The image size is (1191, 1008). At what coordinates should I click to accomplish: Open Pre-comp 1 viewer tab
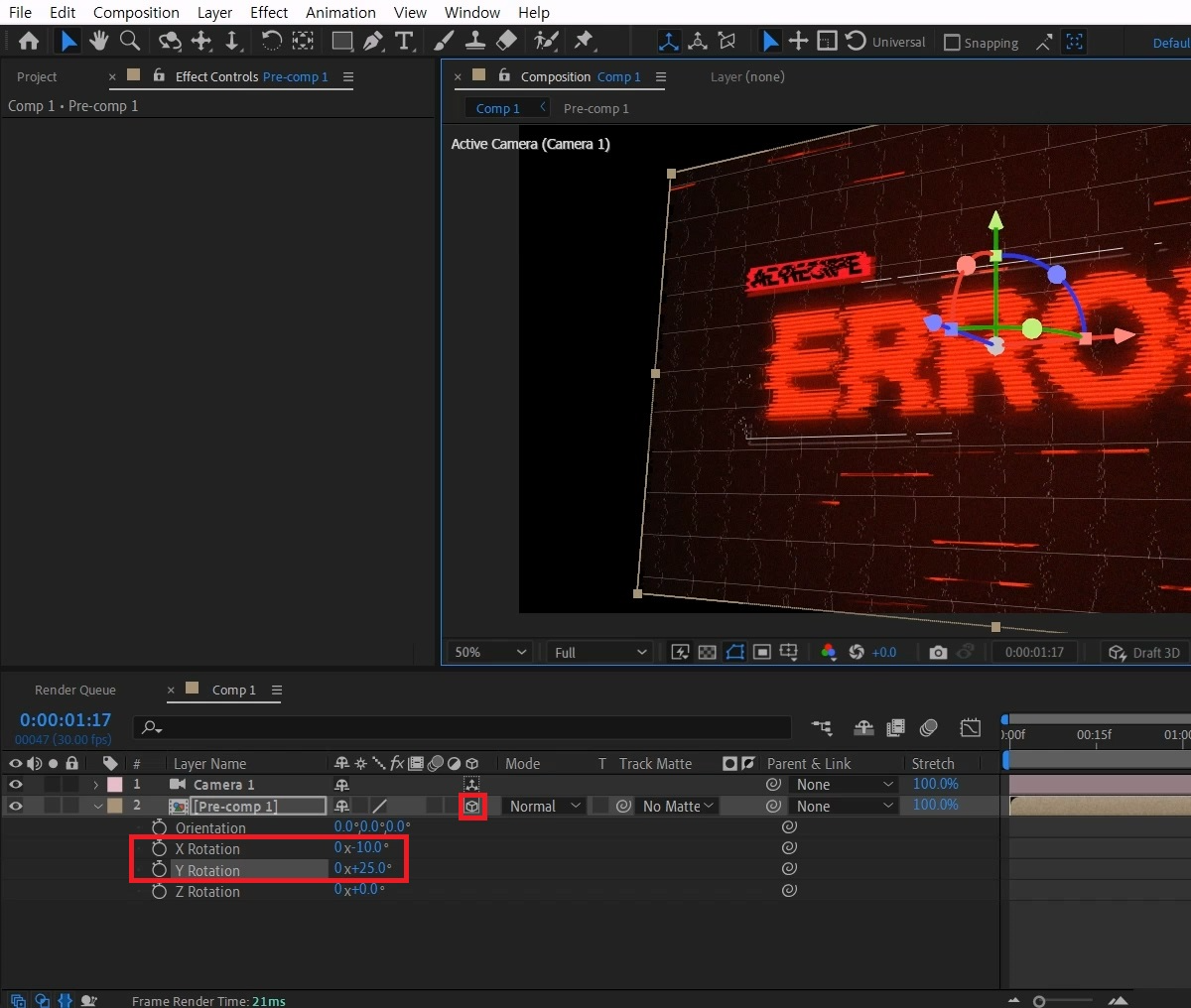pos(595,108)
